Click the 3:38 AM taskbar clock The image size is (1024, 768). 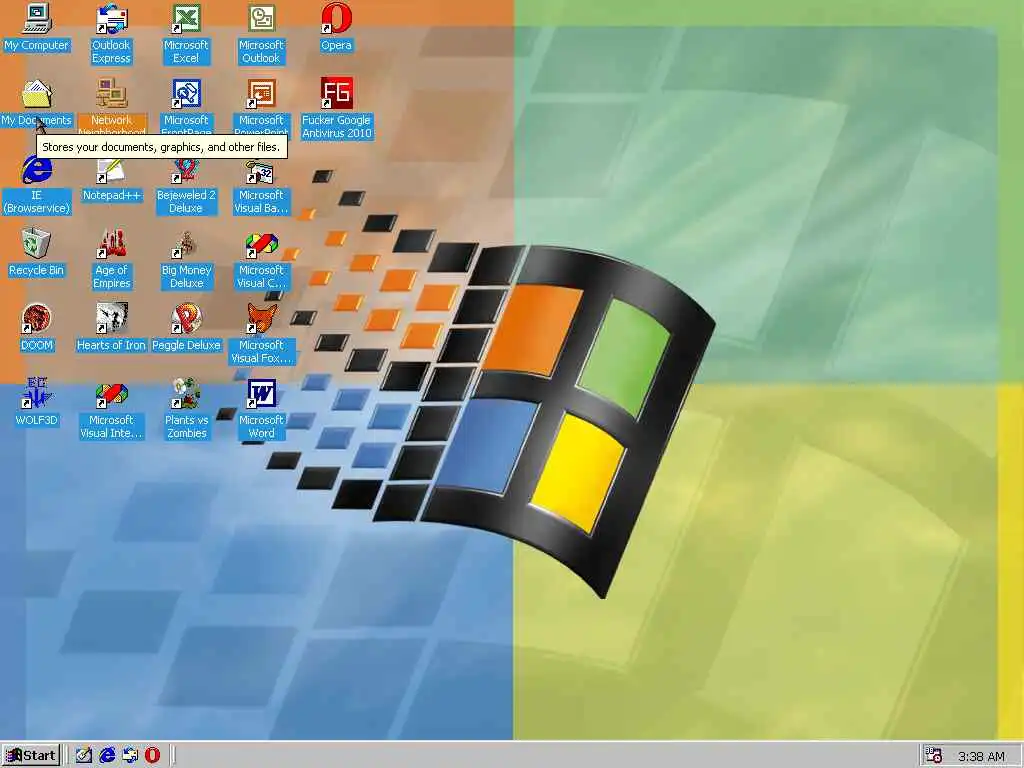pos(981,756)
